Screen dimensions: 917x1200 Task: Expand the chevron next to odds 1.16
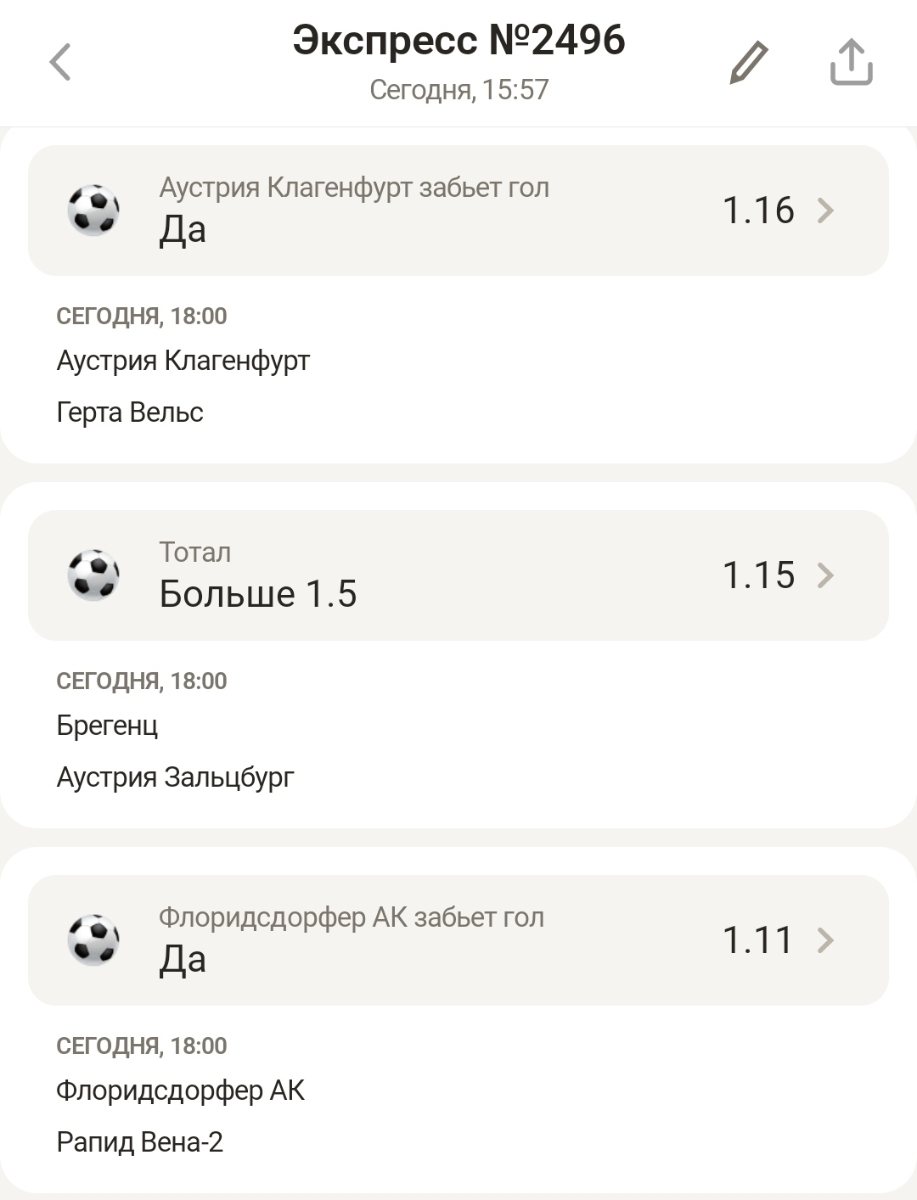coord(825,210)
